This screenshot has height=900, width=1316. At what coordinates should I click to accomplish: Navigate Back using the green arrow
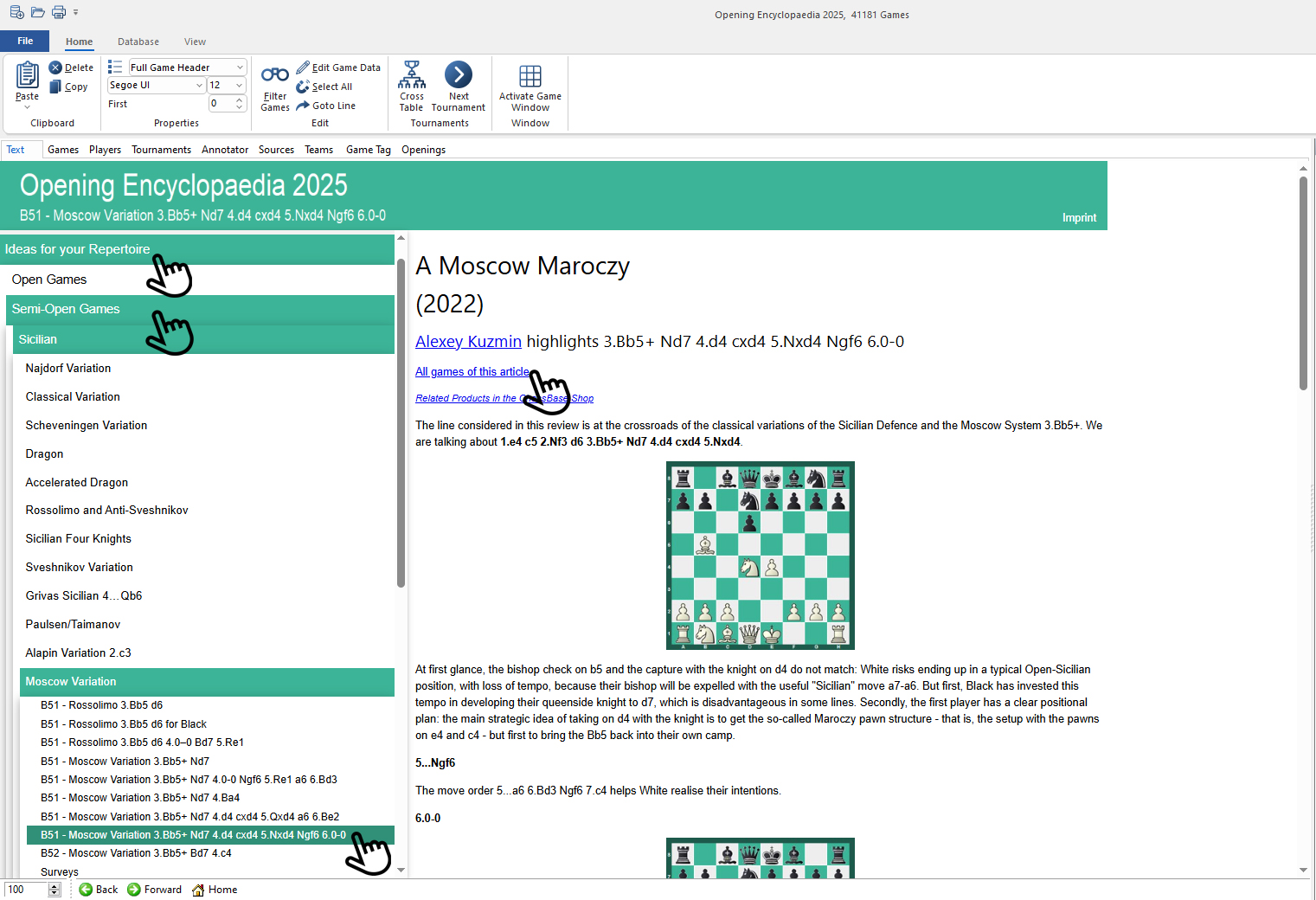click(x=86, y=890)
